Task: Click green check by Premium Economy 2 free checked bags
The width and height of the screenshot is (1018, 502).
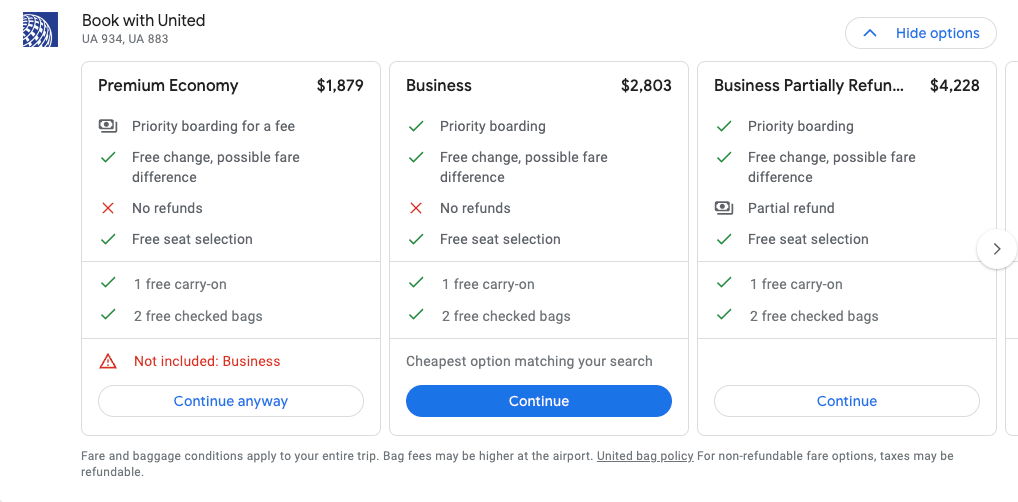Action: tap(108, 316)
